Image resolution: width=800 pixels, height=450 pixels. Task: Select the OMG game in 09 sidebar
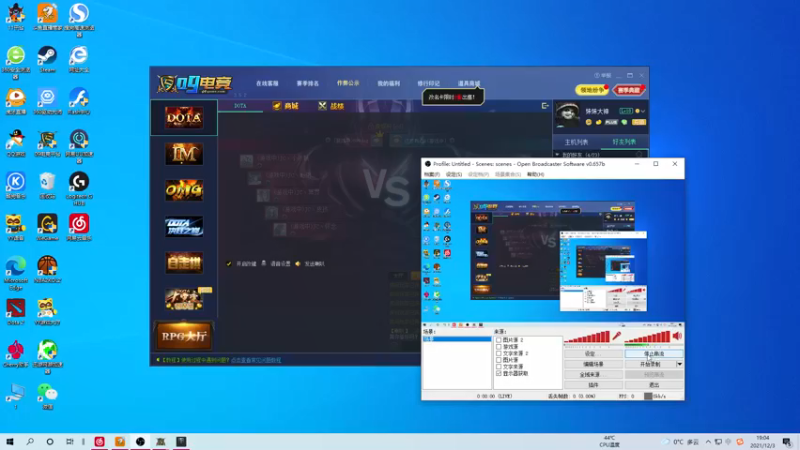(184, 190)
